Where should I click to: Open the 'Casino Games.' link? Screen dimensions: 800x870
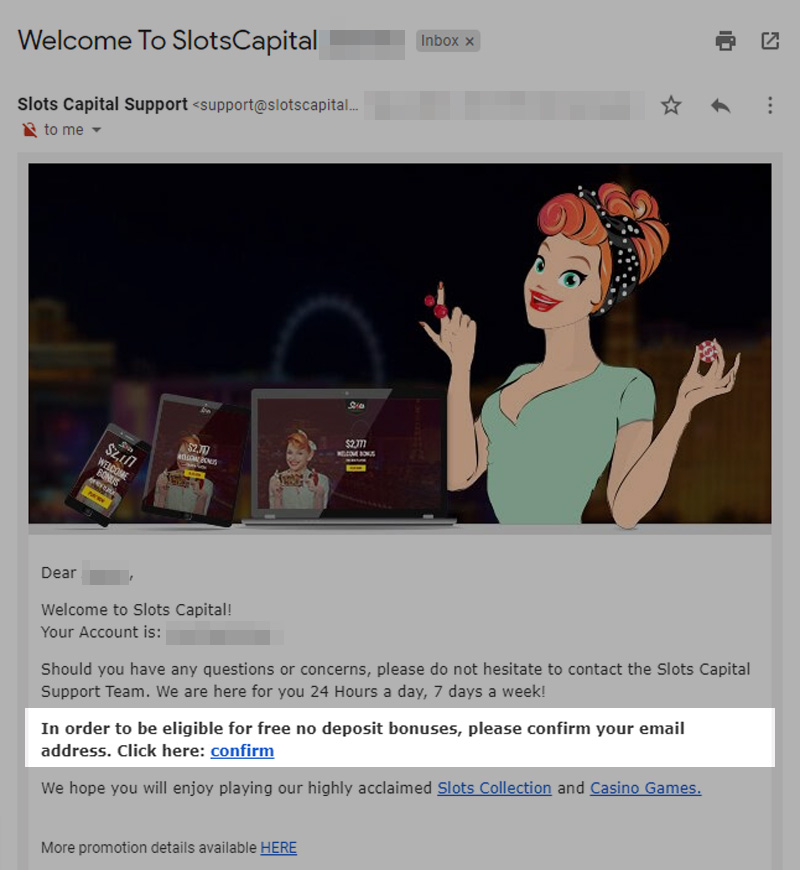pyautogui.click(x=645, y=788)
